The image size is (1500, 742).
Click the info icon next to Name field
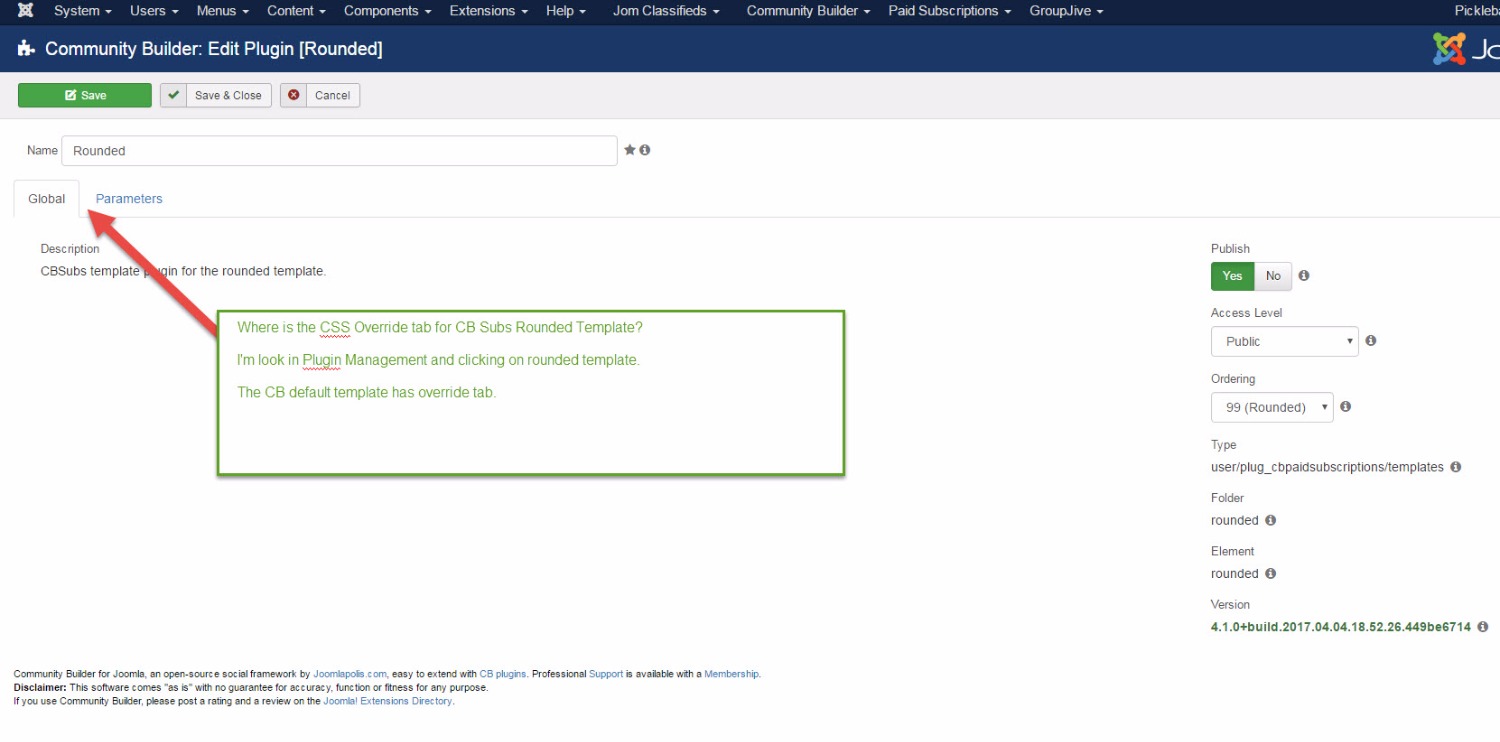[645, 150]
